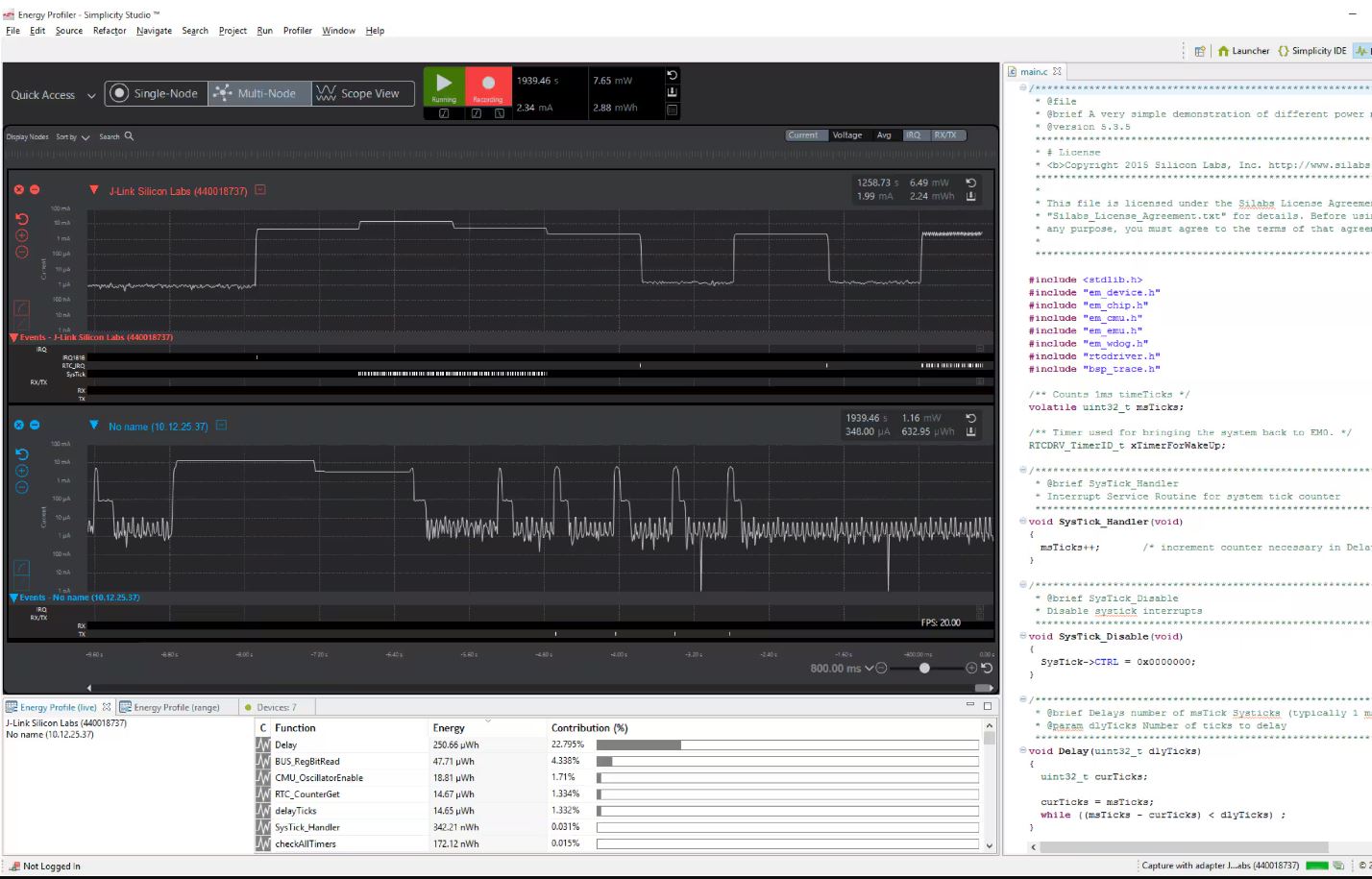Sort table by Contribution (%) column

tap(765, 728)
